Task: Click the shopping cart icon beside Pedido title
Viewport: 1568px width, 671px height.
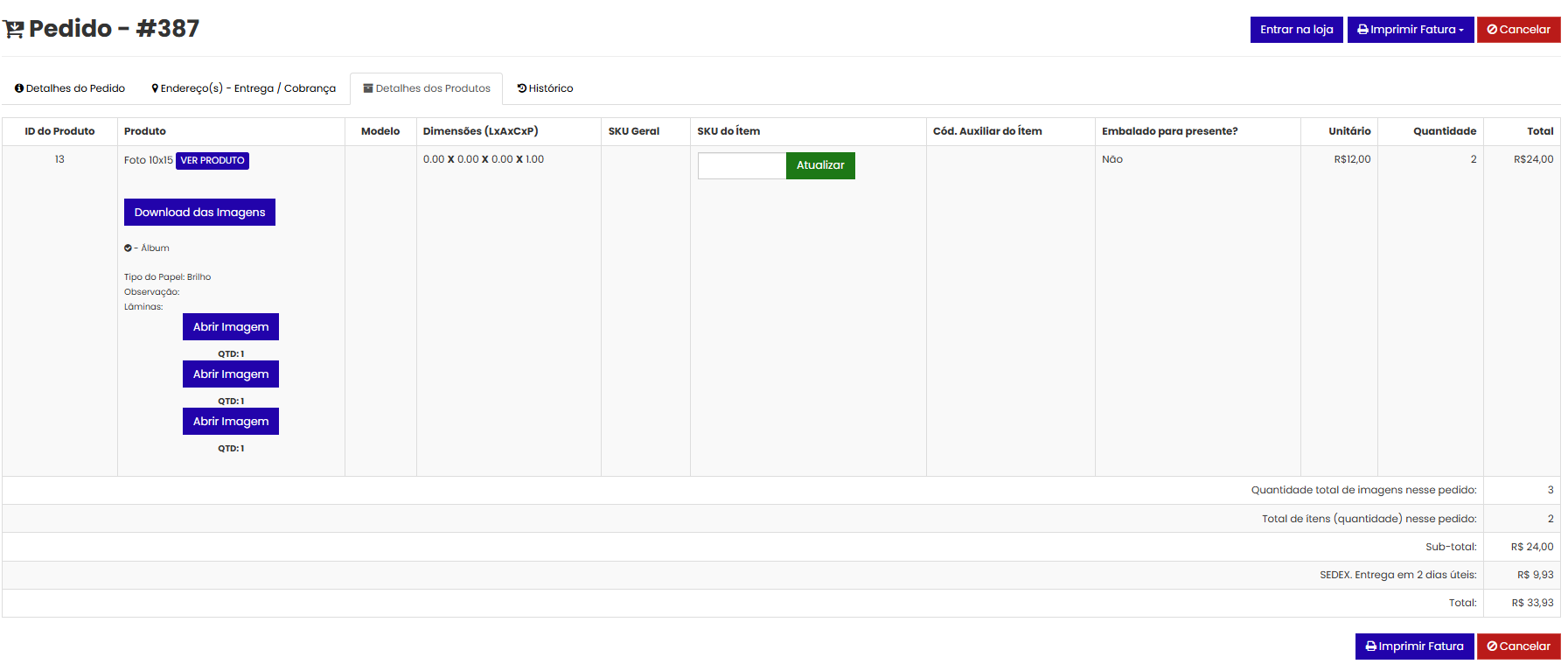Action: tap(14, 30)
